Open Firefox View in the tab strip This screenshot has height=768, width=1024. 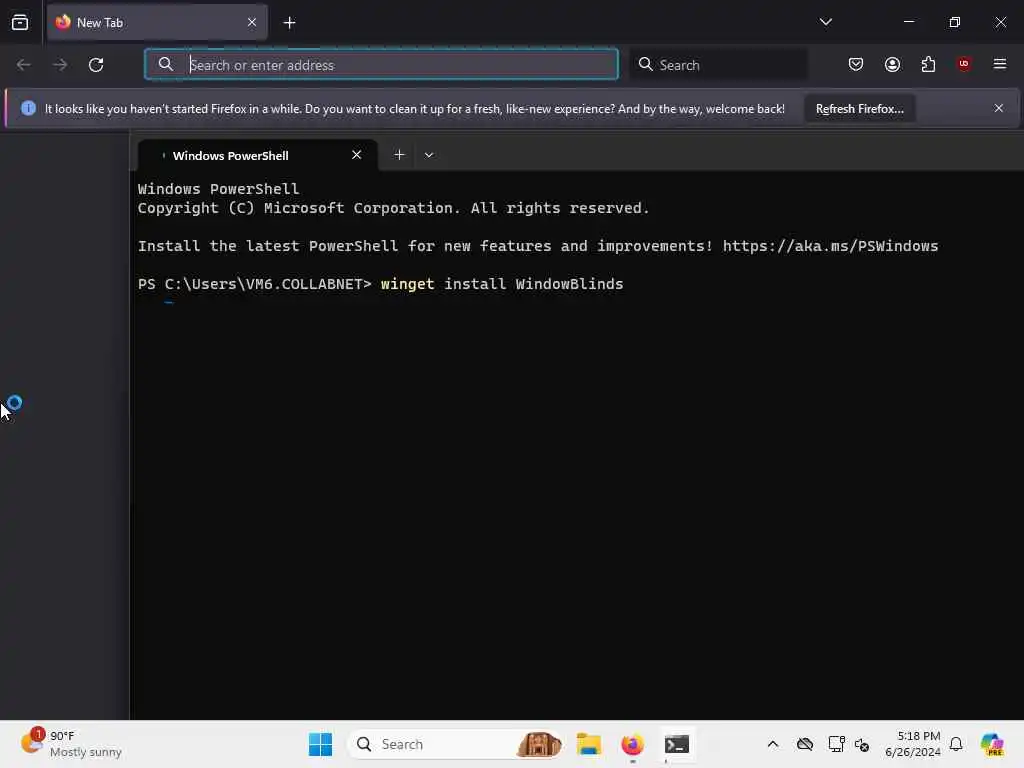tap(20, 22)
